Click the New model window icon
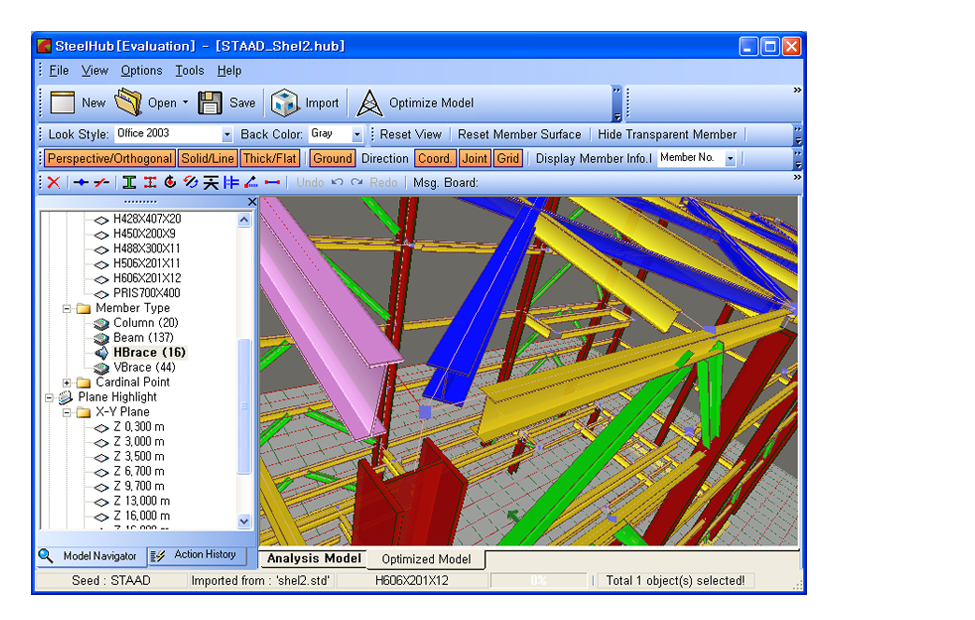This screenshot has width=975, height=620. 62,103
